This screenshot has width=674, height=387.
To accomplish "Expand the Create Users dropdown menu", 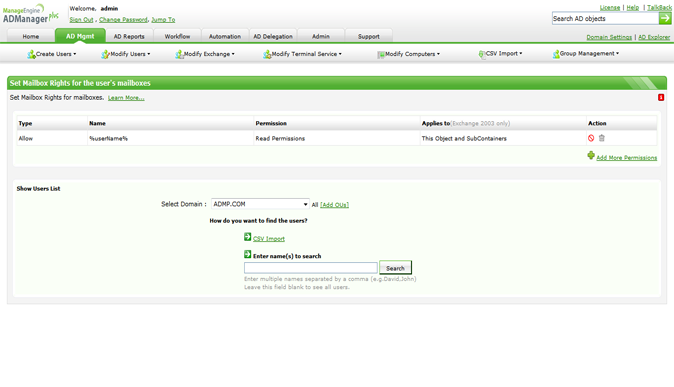I will point(75,54).
